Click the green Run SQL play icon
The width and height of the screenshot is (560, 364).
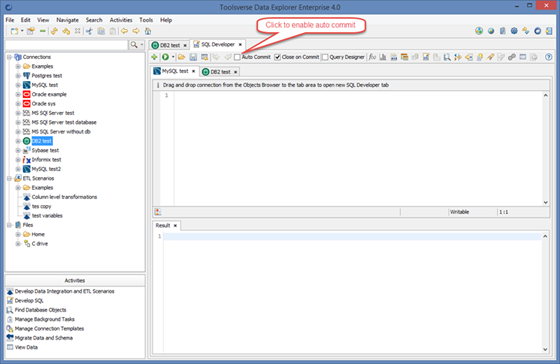coord(165,57)
